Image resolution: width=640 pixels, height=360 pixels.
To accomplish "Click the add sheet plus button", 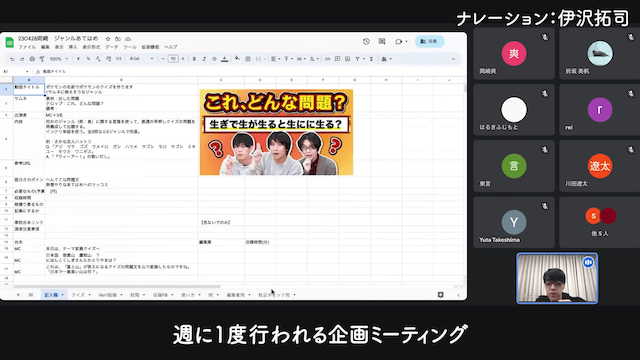I will coord(18,295).
